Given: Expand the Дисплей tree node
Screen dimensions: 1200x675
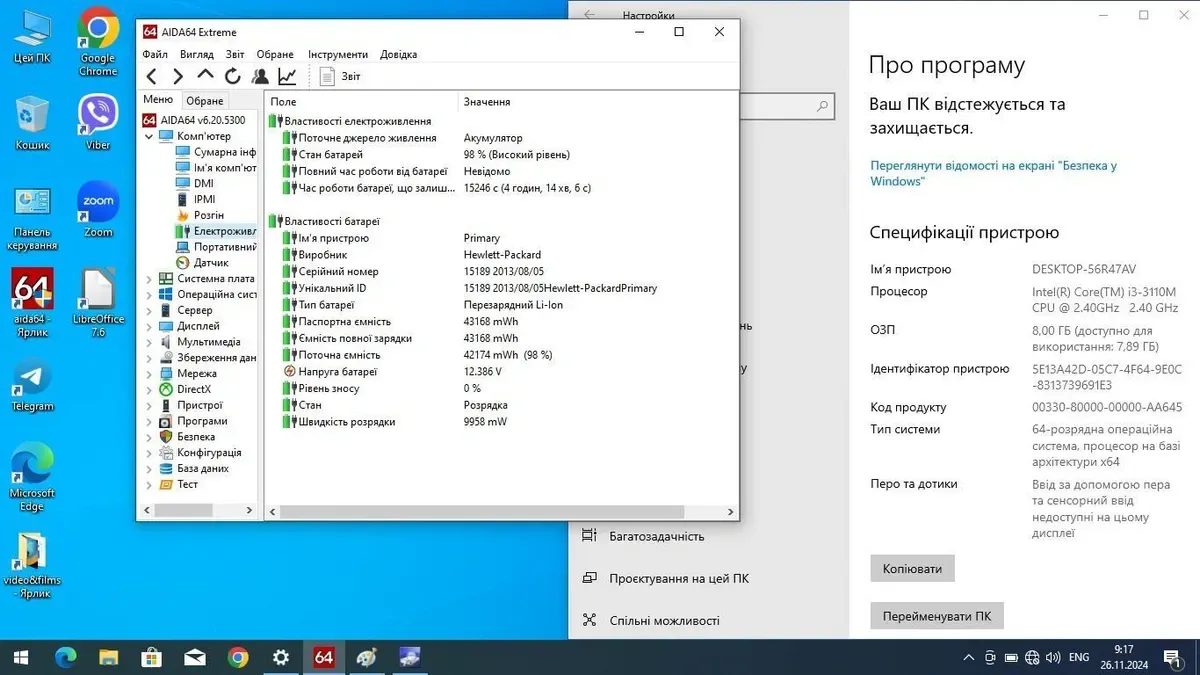Looking at the screenshot, I should click(x=149, y=326).
